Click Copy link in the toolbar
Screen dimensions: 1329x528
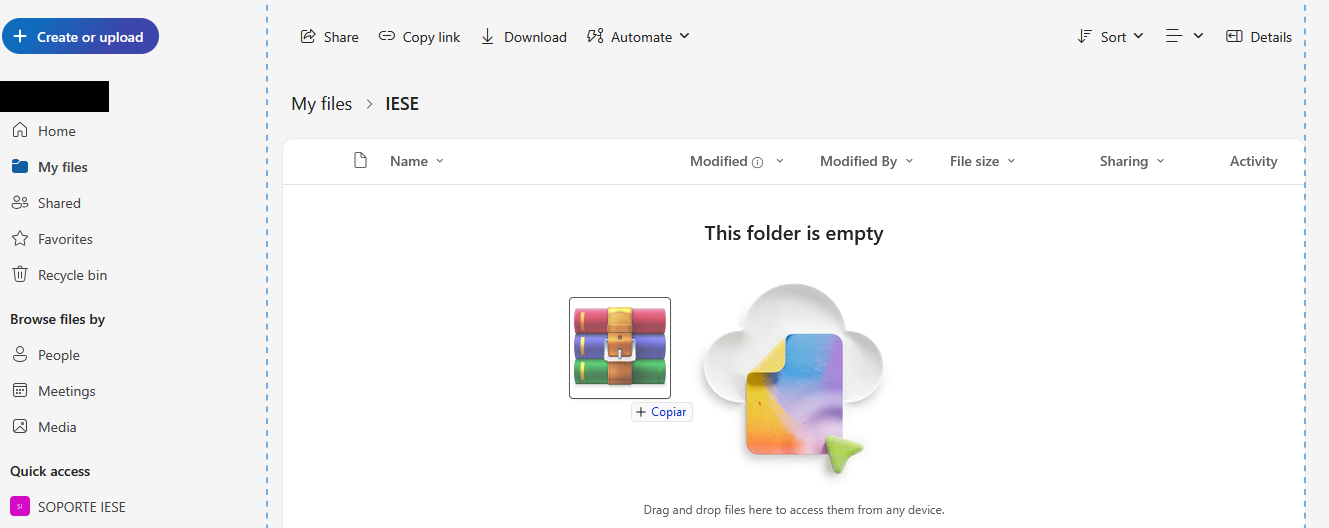tap(419, 37)
